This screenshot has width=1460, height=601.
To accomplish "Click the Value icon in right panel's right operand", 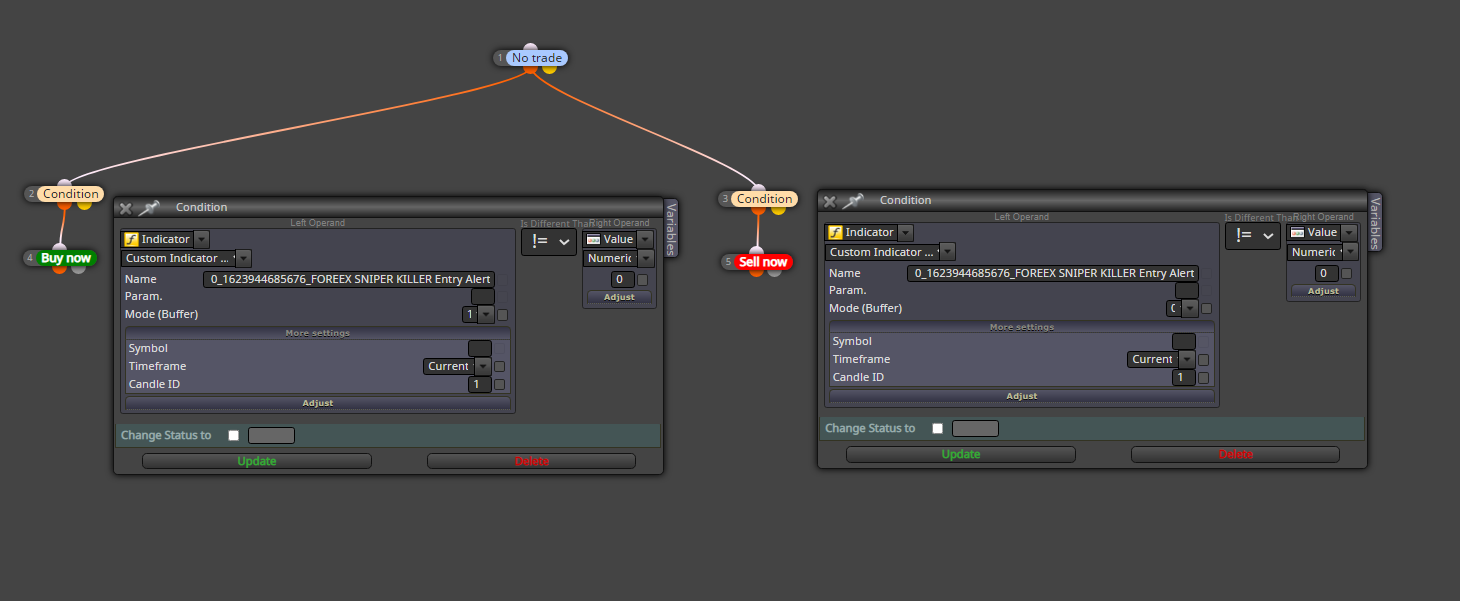I will tap(1297, 233).
